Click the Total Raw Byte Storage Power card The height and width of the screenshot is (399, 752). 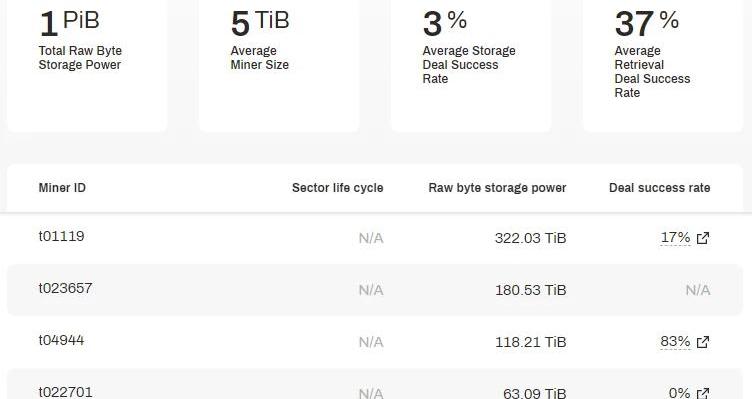click(87, 66)
